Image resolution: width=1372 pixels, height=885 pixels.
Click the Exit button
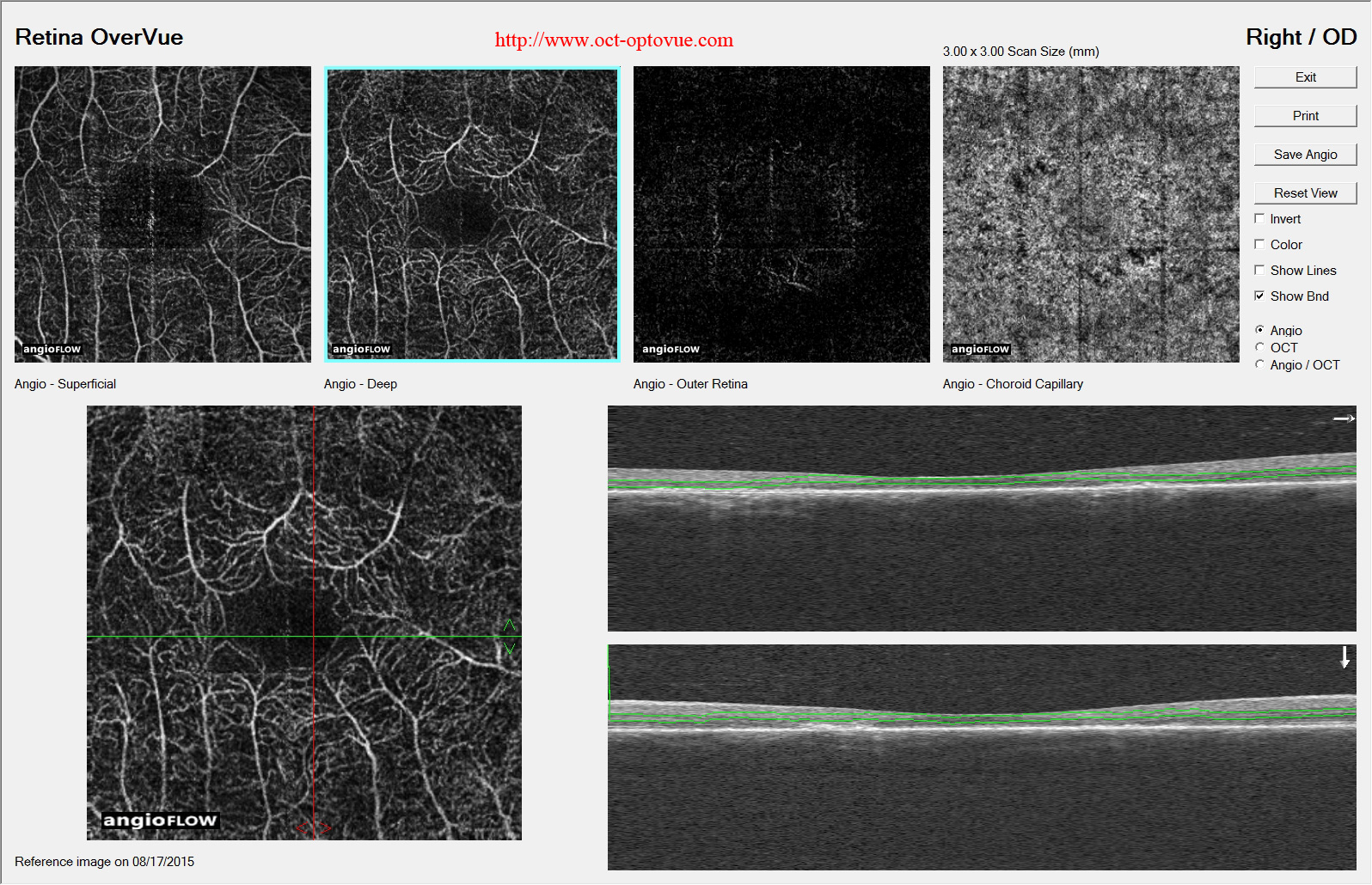pos(1305,77)
